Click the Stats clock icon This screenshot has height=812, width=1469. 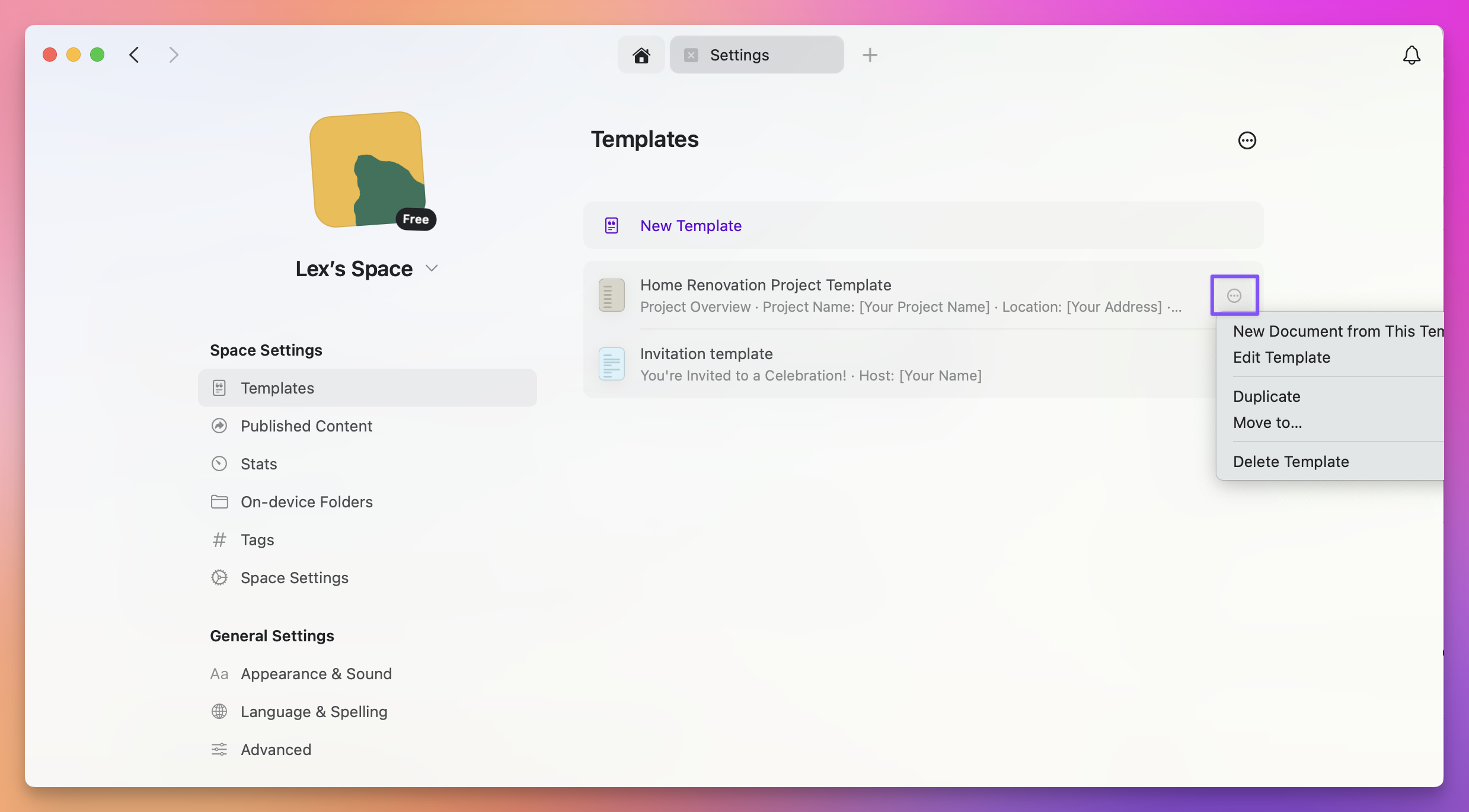click(x=220, y=463)
